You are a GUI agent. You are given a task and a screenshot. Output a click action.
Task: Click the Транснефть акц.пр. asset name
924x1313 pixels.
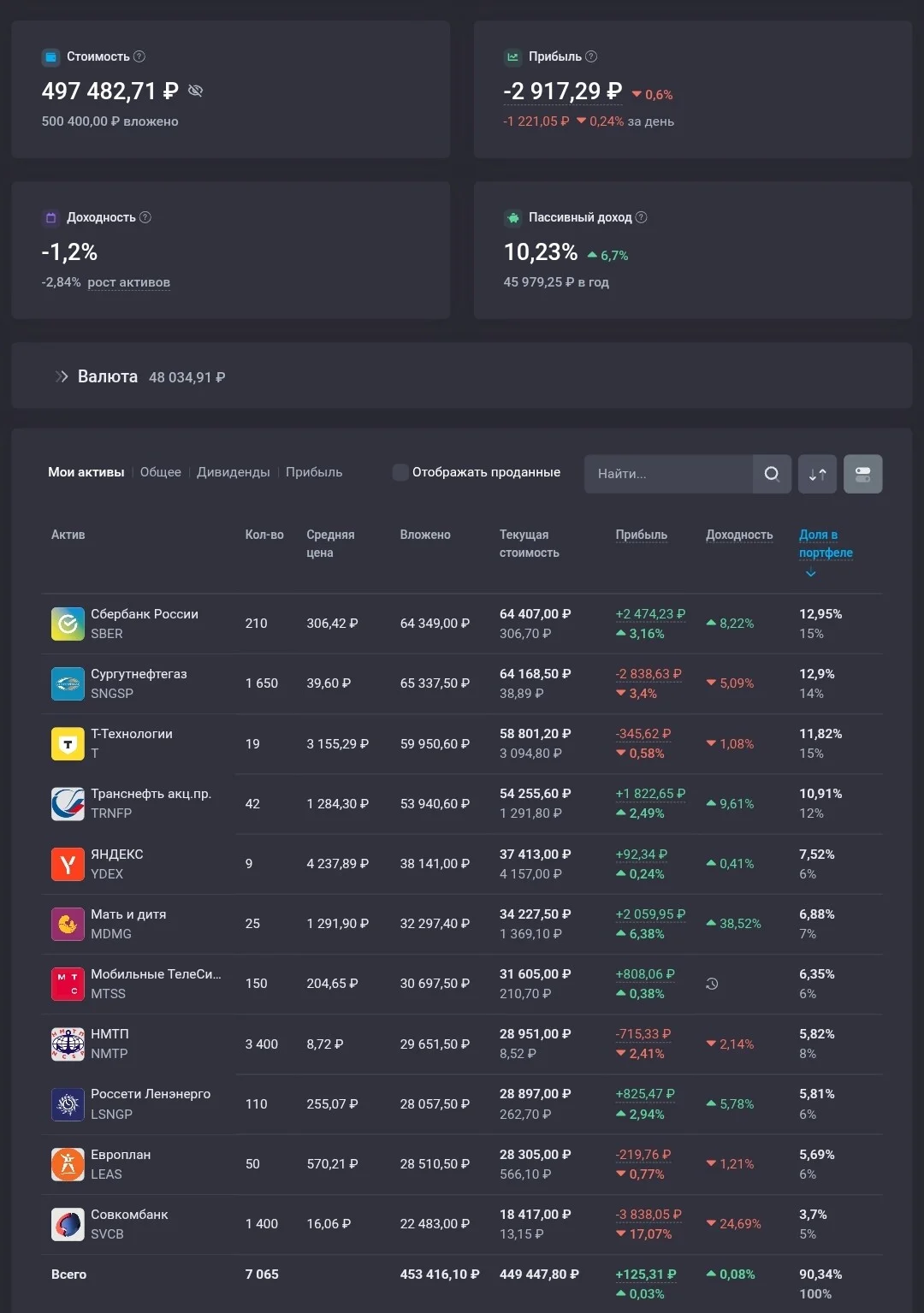point(151,794)
